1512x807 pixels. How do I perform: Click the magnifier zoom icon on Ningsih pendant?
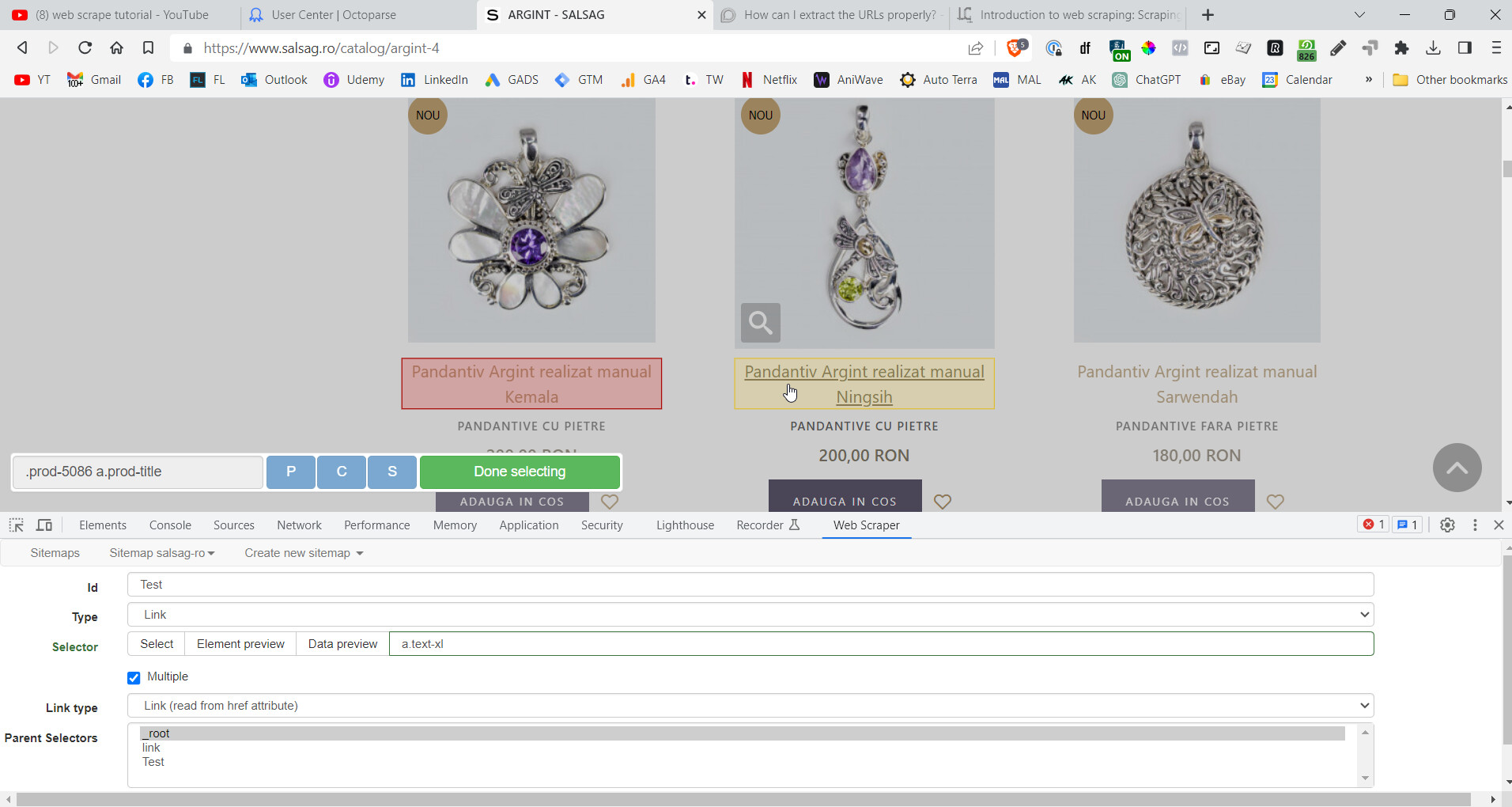coord(760,323)
